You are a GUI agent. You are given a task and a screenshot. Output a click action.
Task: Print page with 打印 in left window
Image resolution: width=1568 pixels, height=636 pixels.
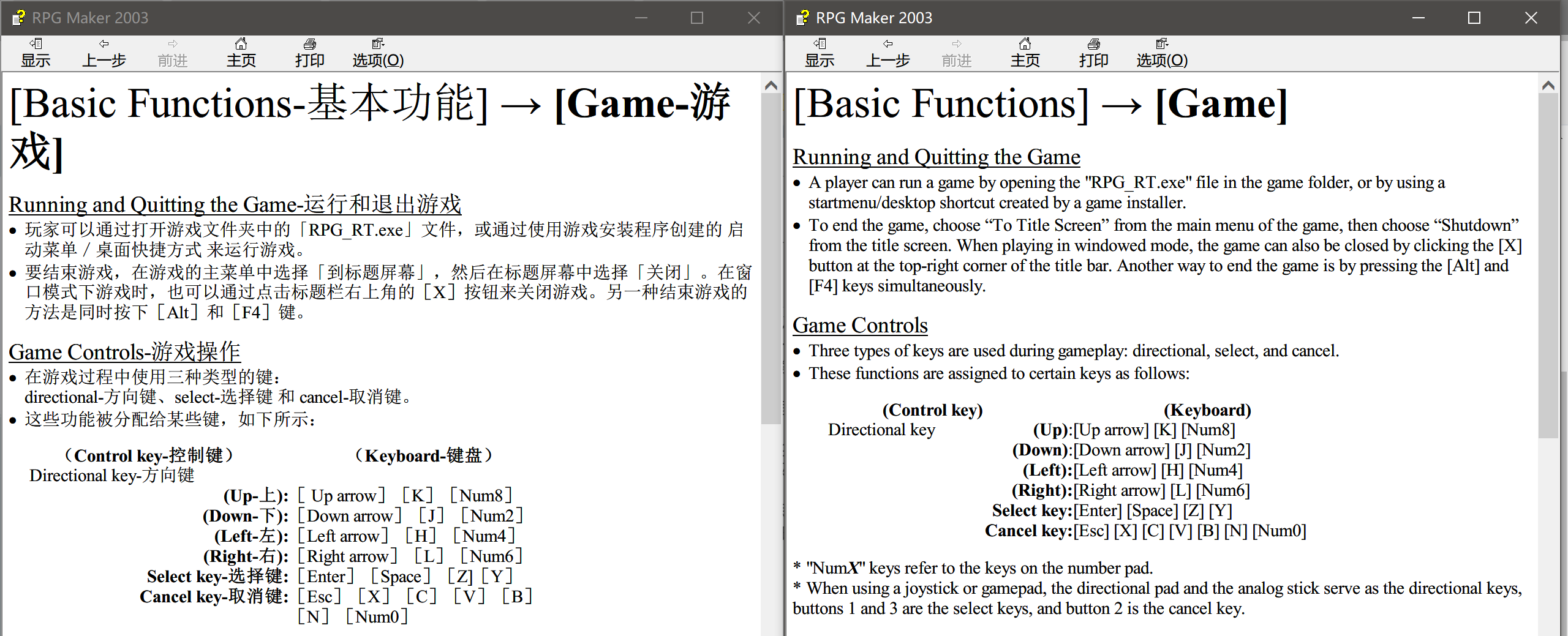pyautogui.click(x=310, y=53)
